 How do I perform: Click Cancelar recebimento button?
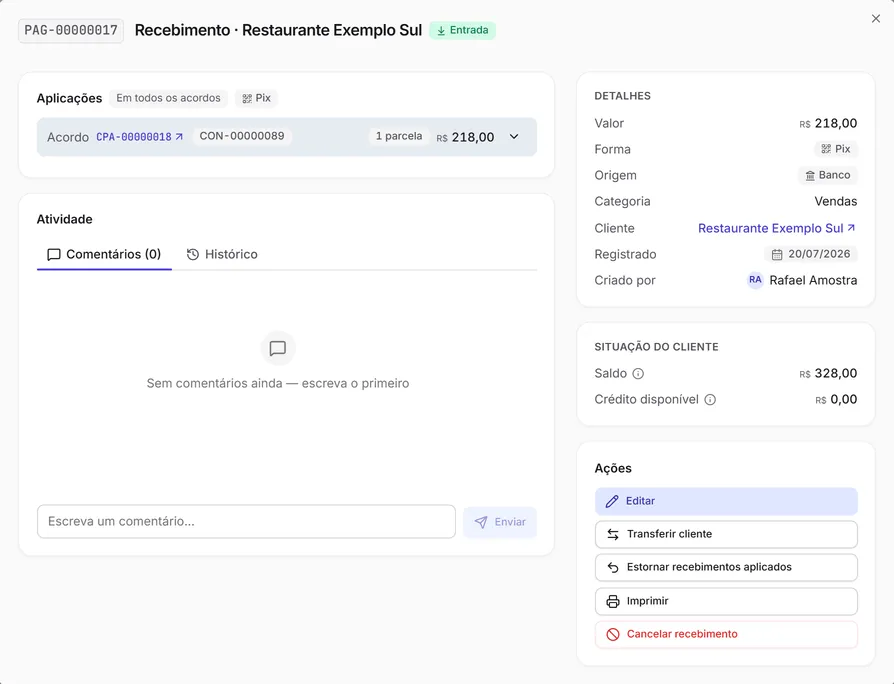coord(726,634)
